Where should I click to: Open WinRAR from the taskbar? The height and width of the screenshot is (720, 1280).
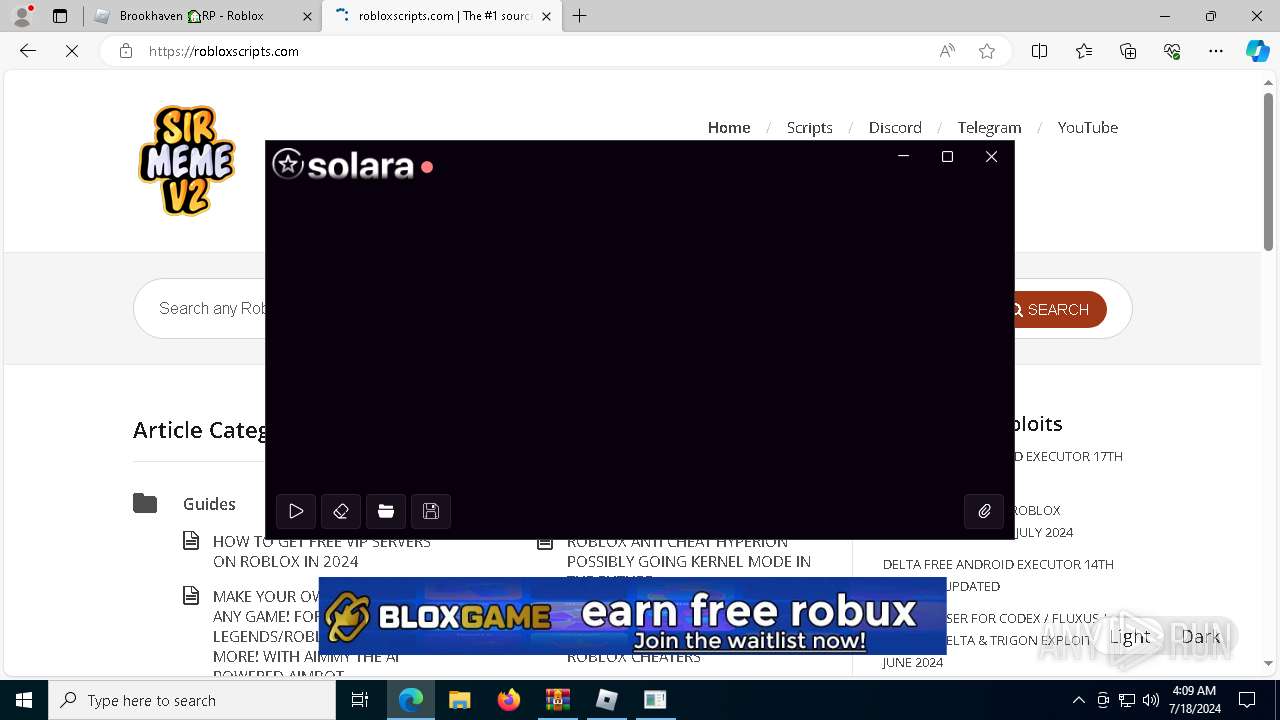558,700
